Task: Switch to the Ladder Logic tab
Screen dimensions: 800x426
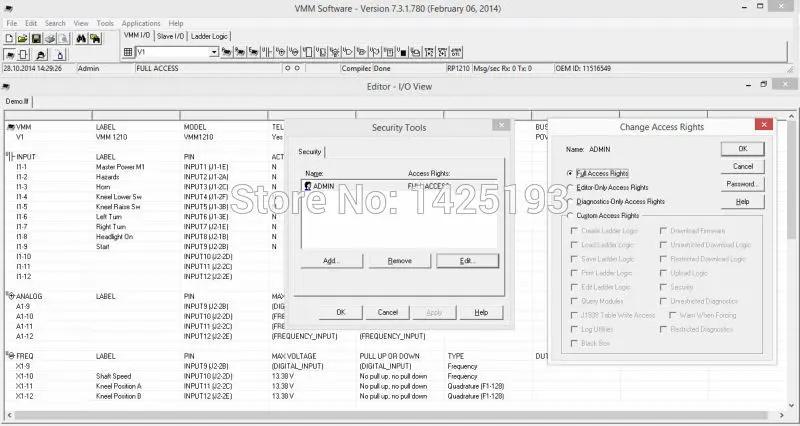Action: (209, 36)
